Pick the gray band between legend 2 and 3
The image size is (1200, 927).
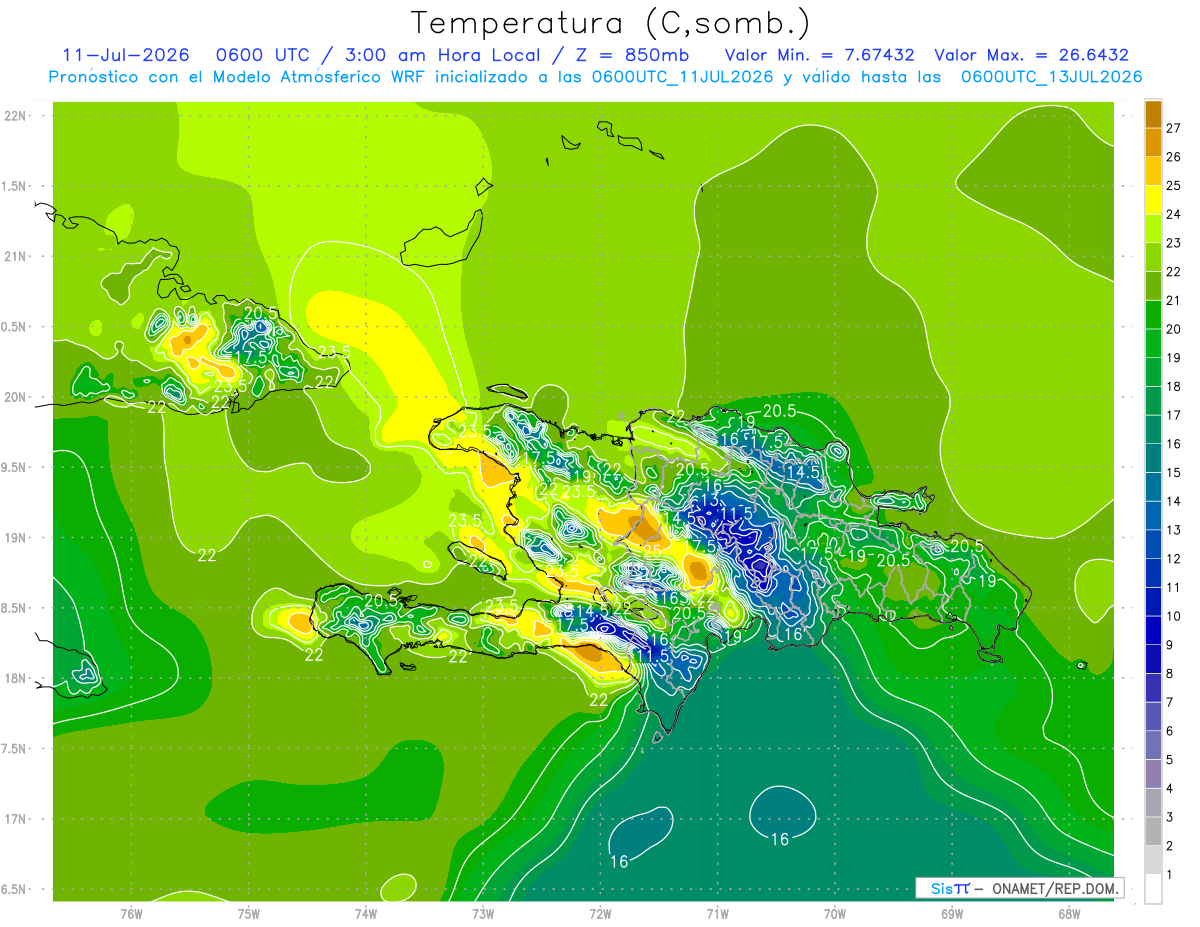(1153, 832)
